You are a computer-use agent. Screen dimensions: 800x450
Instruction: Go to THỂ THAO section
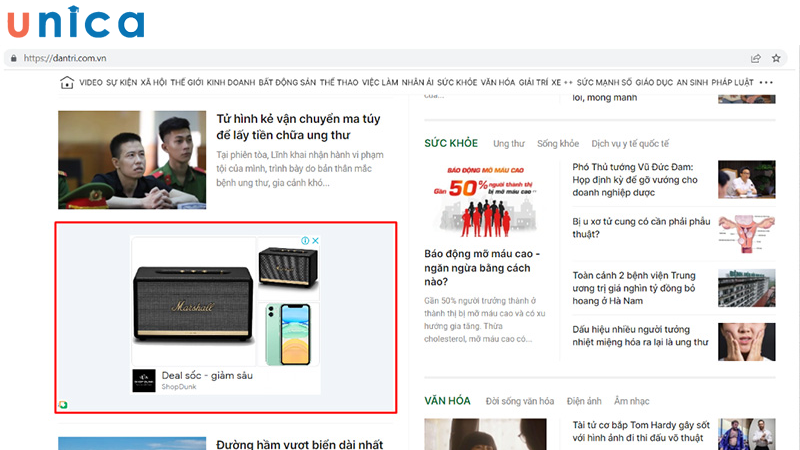tap(339, 82)
